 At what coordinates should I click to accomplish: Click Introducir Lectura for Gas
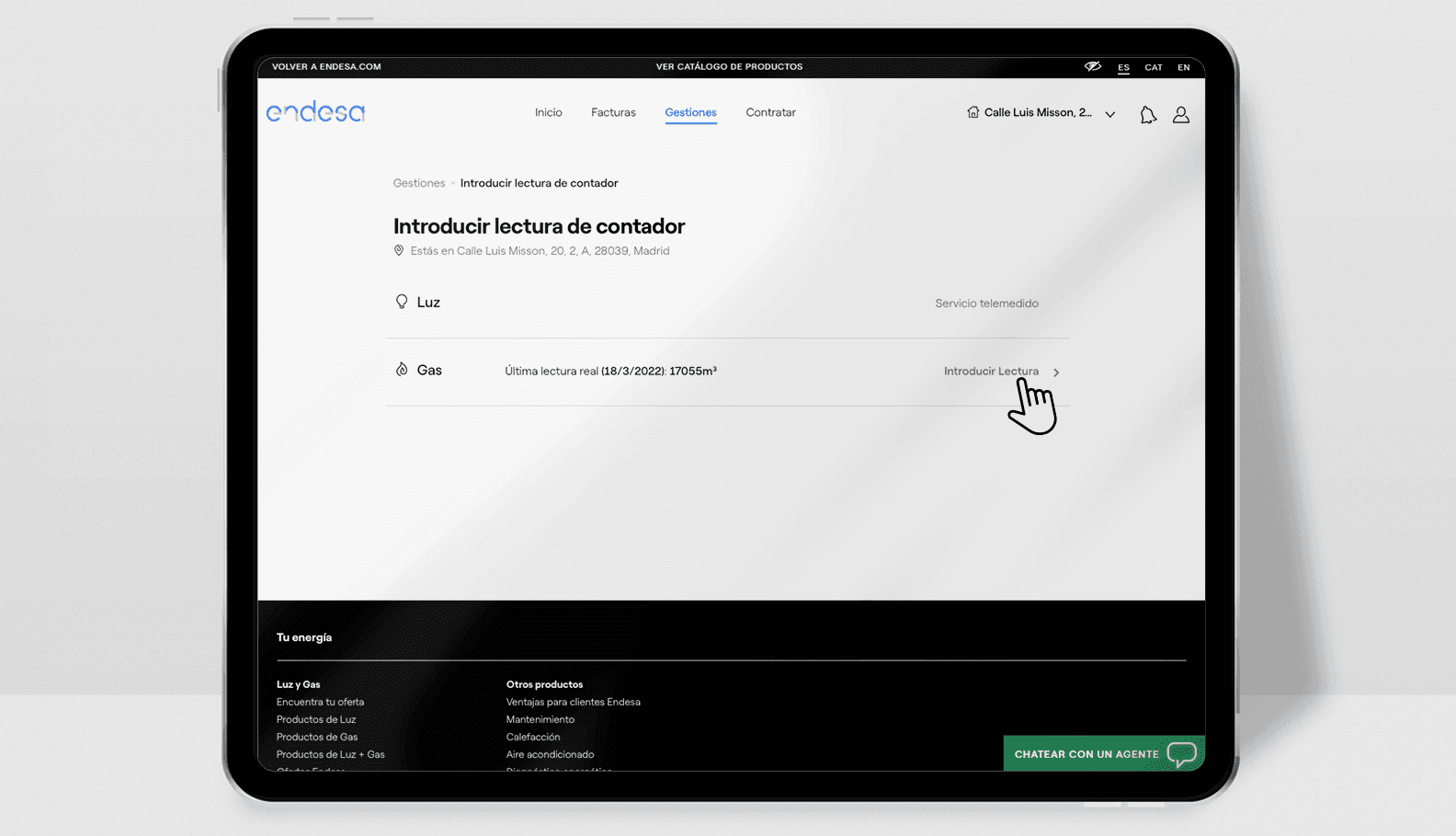991,371
